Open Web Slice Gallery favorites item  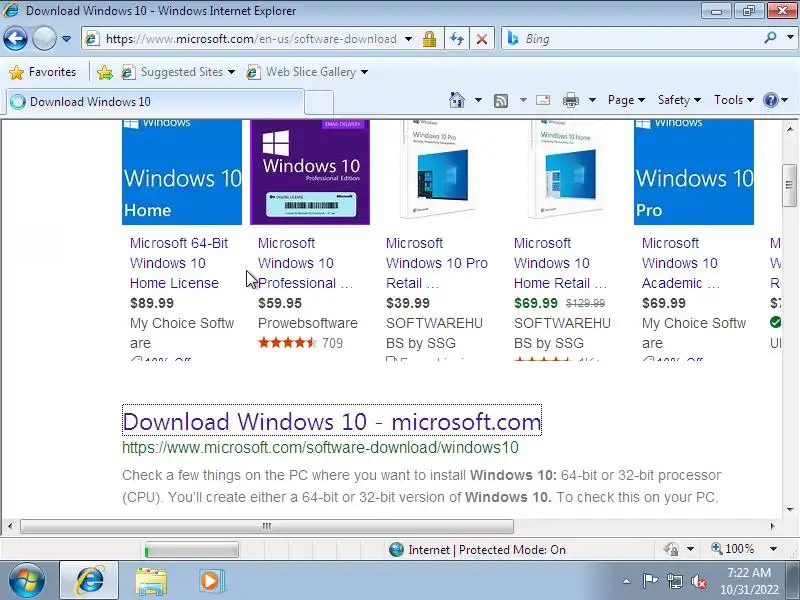point(307,72)
